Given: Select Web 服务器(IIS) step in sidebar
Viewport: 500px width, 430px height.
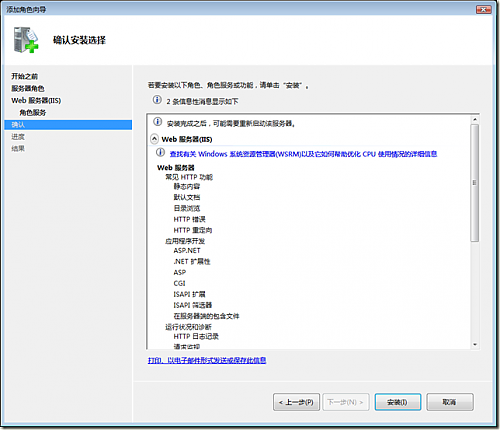Looking at the screenshot, I should click(x=36, y=100).
